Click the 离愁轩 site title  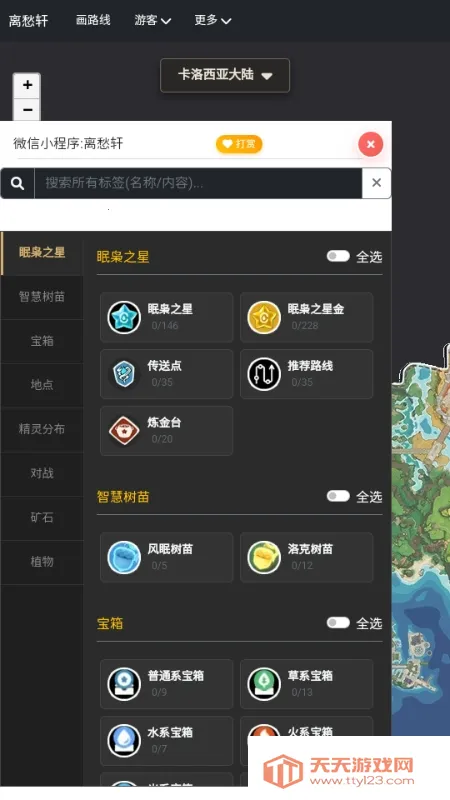pos(29,20)
